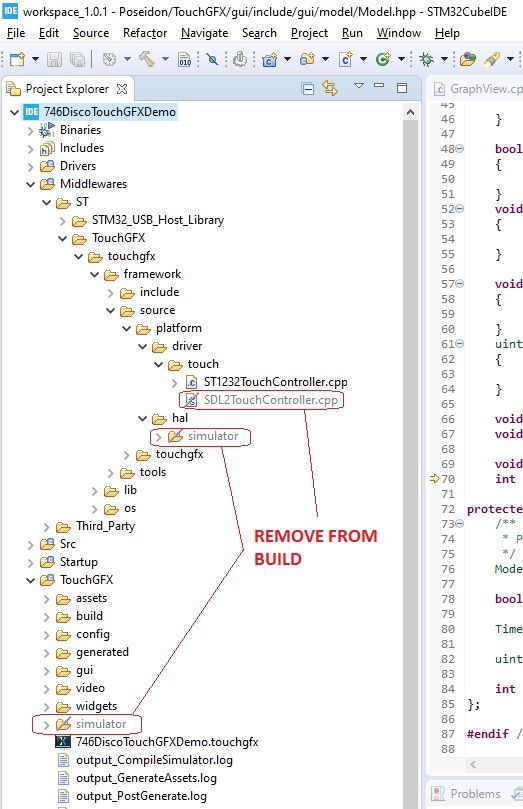The height and width of the screenshot is (809, 523).
Task: Select the widgets folder
Action: (x=96, y=706)
